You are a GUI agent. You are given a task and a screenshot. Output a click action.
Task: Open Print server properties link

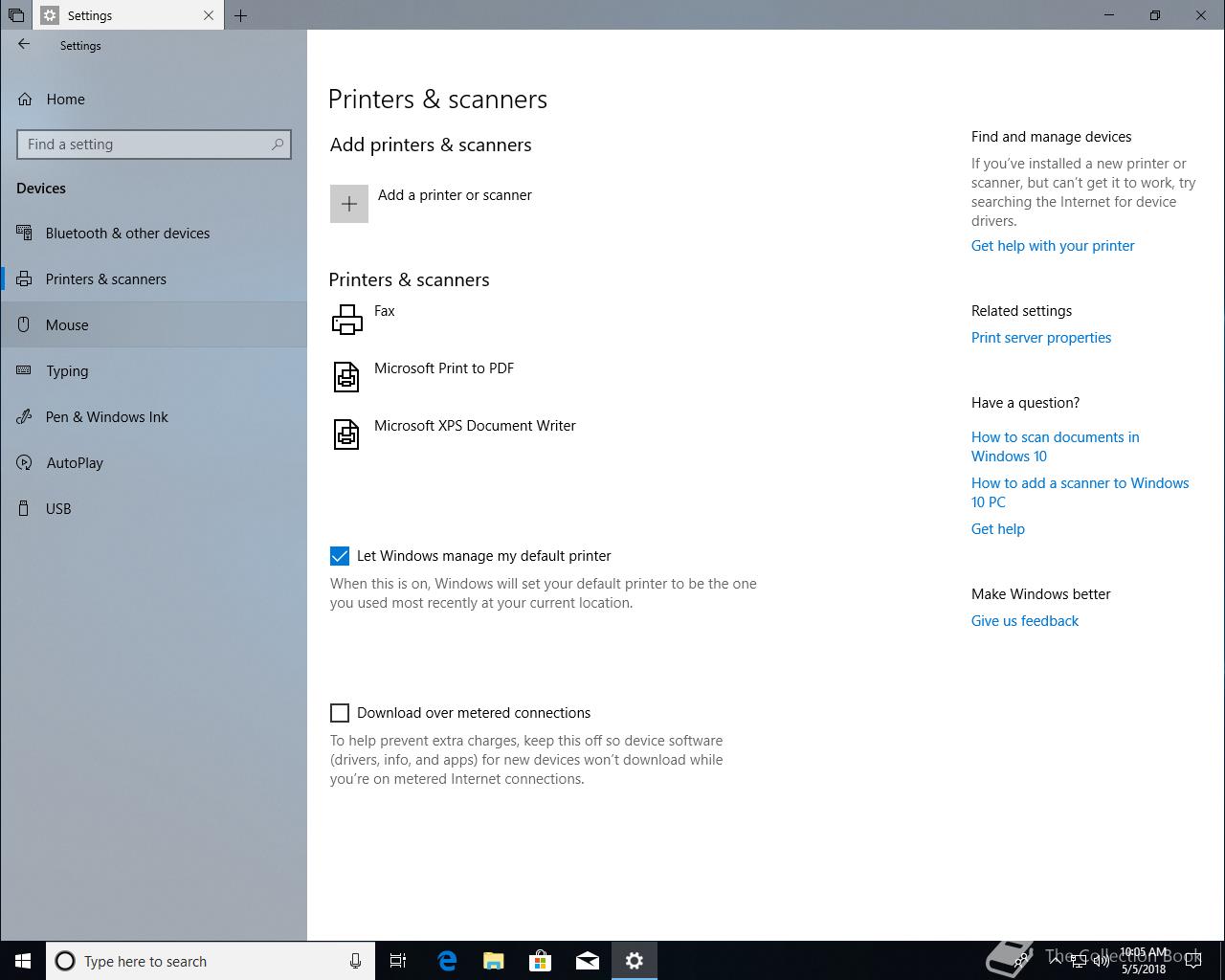1041,338
